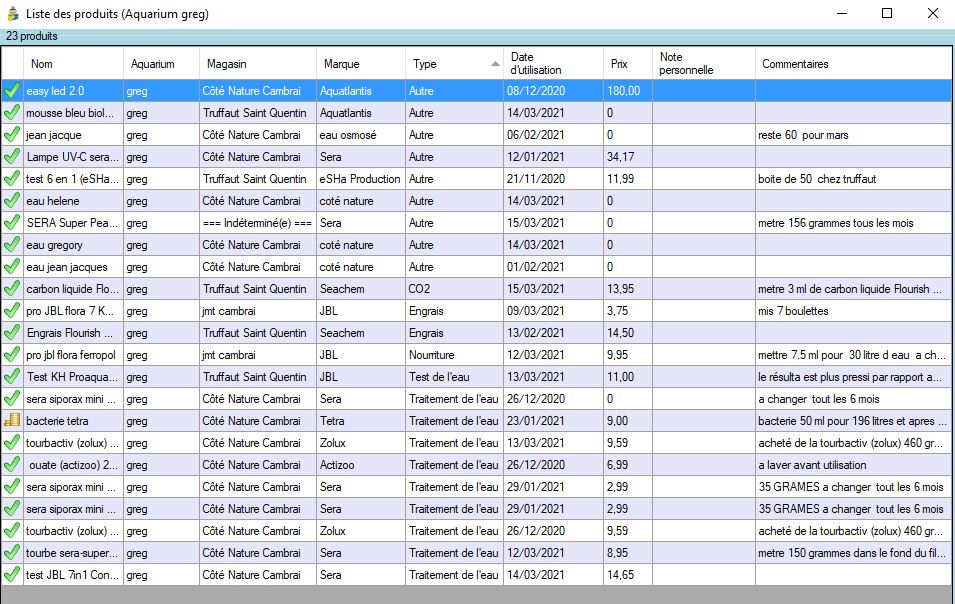Sort by the Date d'utilisation header

click(554, 63)
